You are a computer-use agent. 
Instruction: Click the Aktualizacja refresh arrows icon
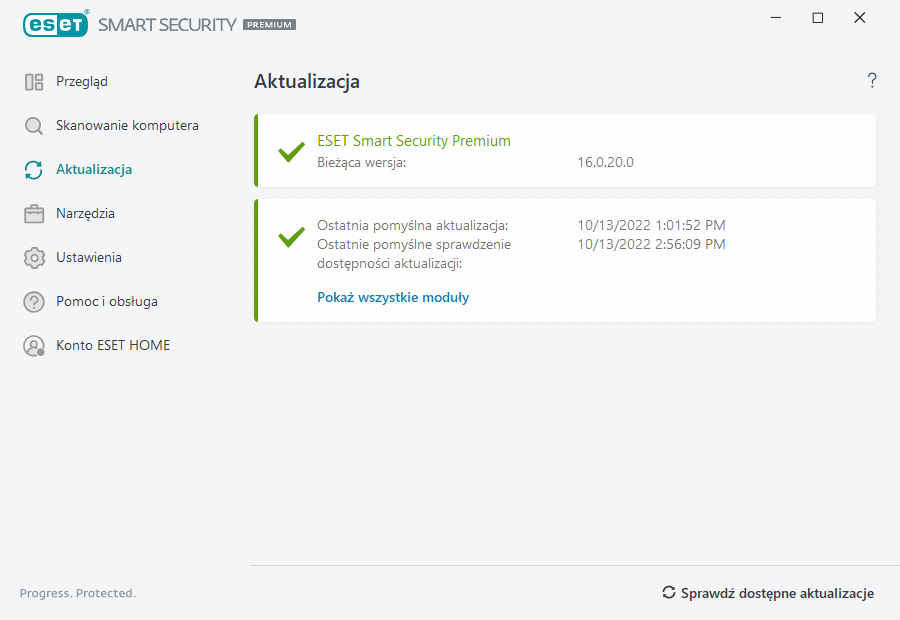click(34, 170)
